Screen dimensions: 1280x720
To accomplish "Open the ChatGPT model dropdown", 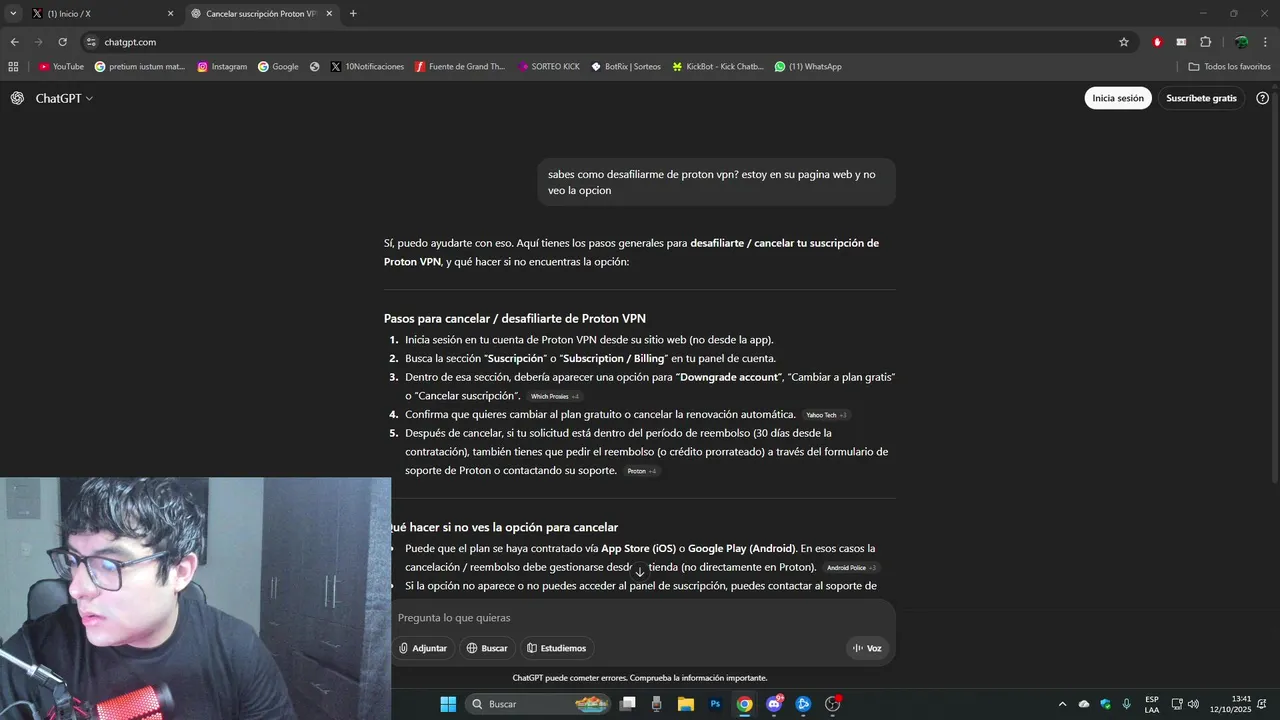I will coord(64,98).
